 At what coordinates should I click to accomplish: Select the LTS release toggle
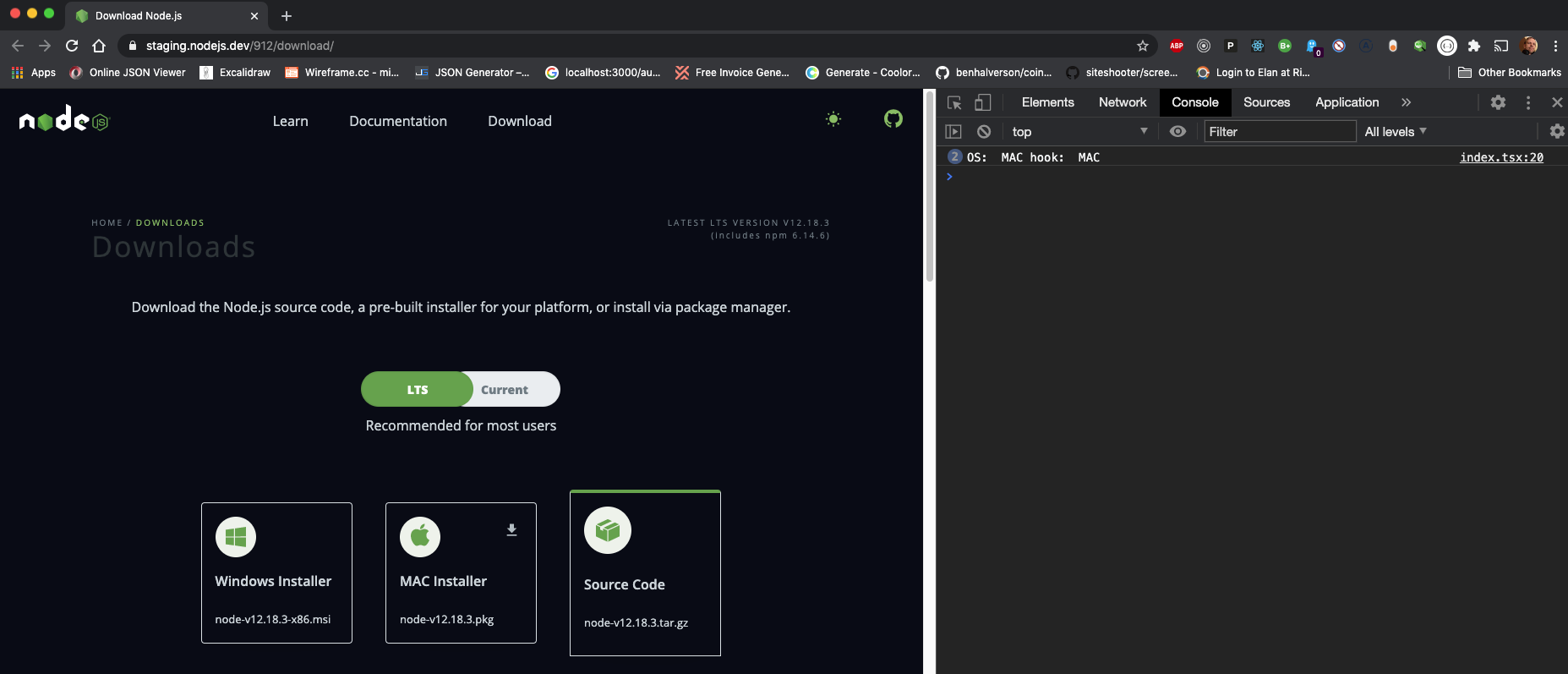417,389
